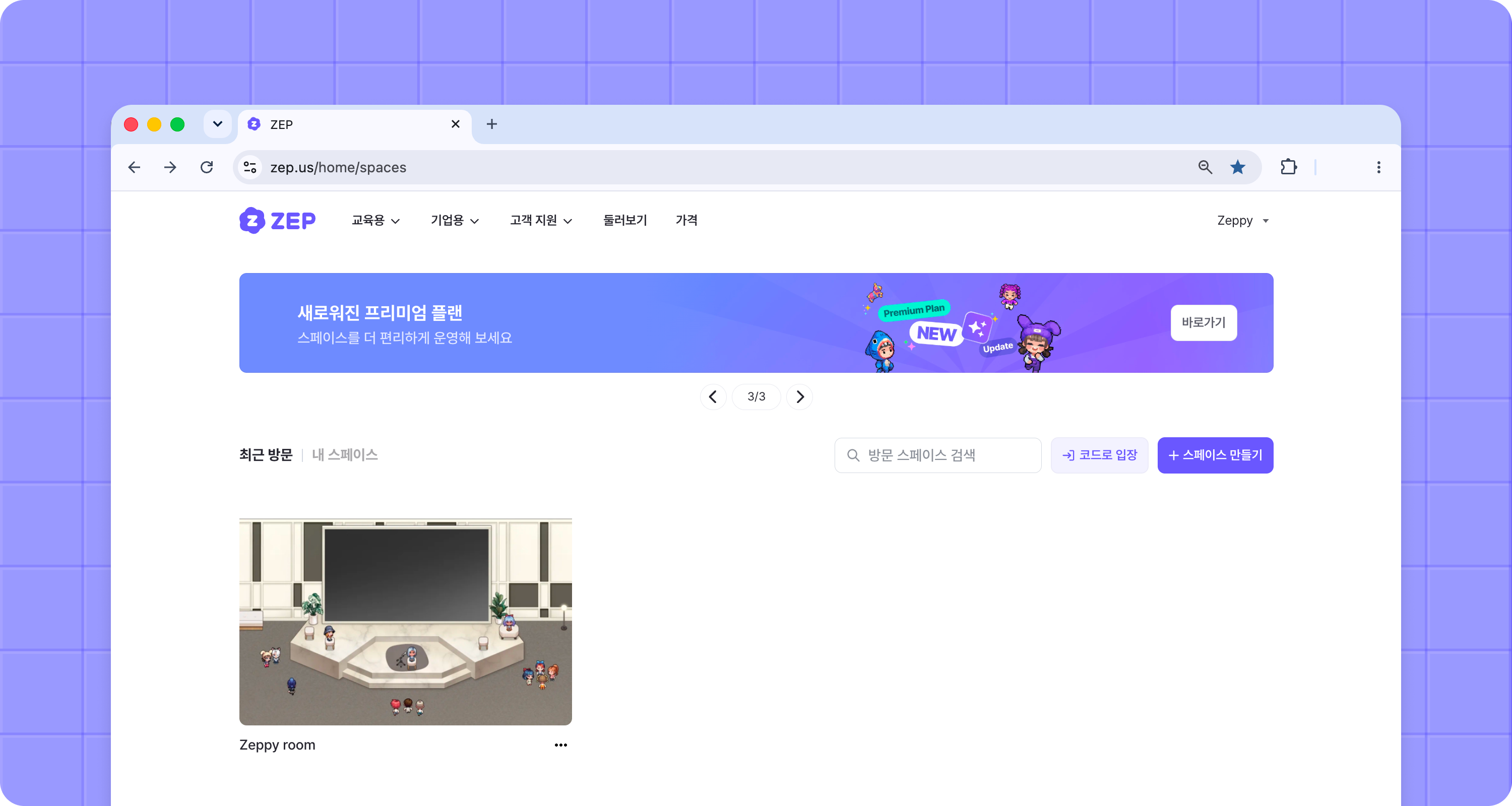Screen dimensions: 1512x806
Task: Bookmark this page with the star icon
Action: pyautogui.click(x=1238, y=167)
